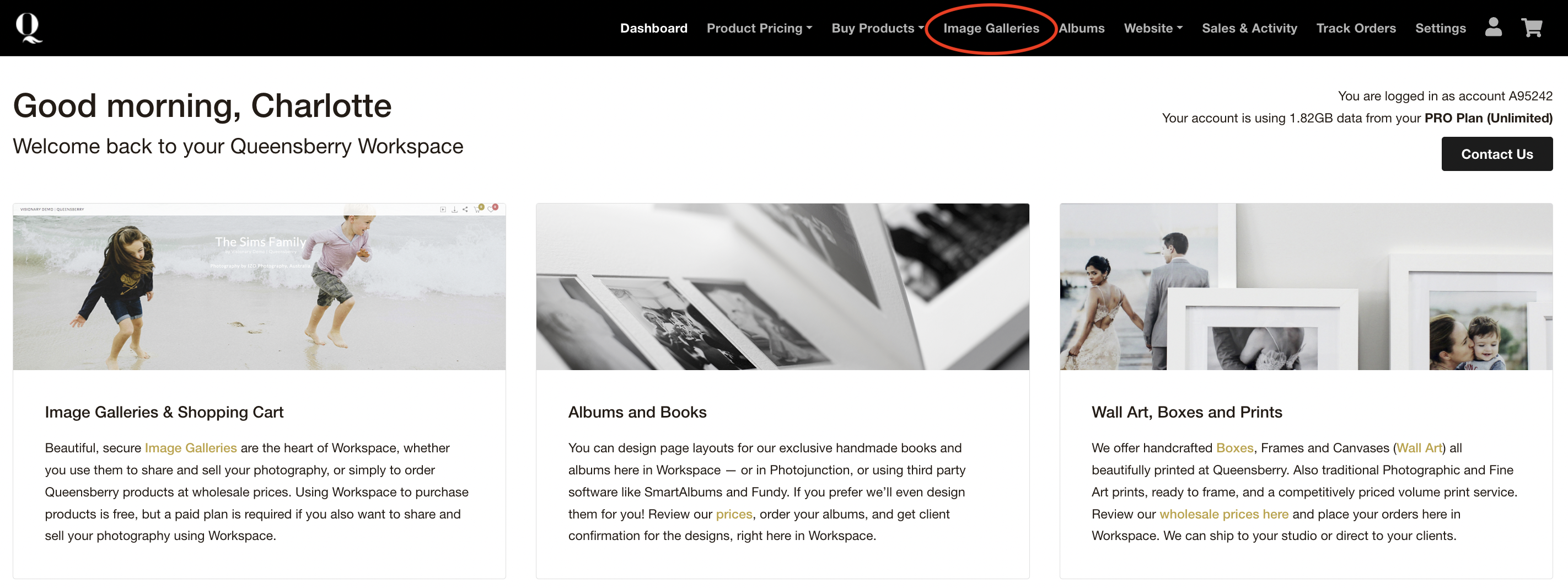1568x588 pixels.
Task: Click the Contact Us button
Action: pyautogui.click(x=1496, y=154)
